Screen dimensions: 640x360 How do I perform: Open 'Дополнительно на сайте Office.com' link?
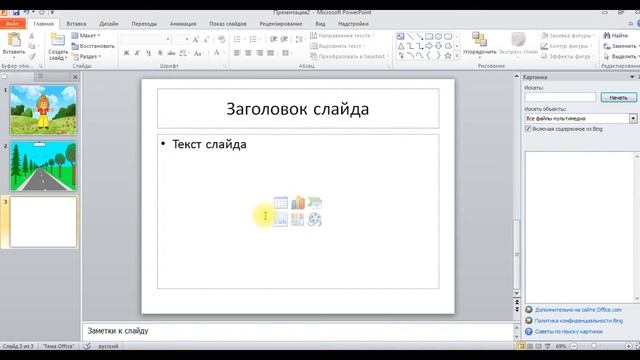pos(578,310)
